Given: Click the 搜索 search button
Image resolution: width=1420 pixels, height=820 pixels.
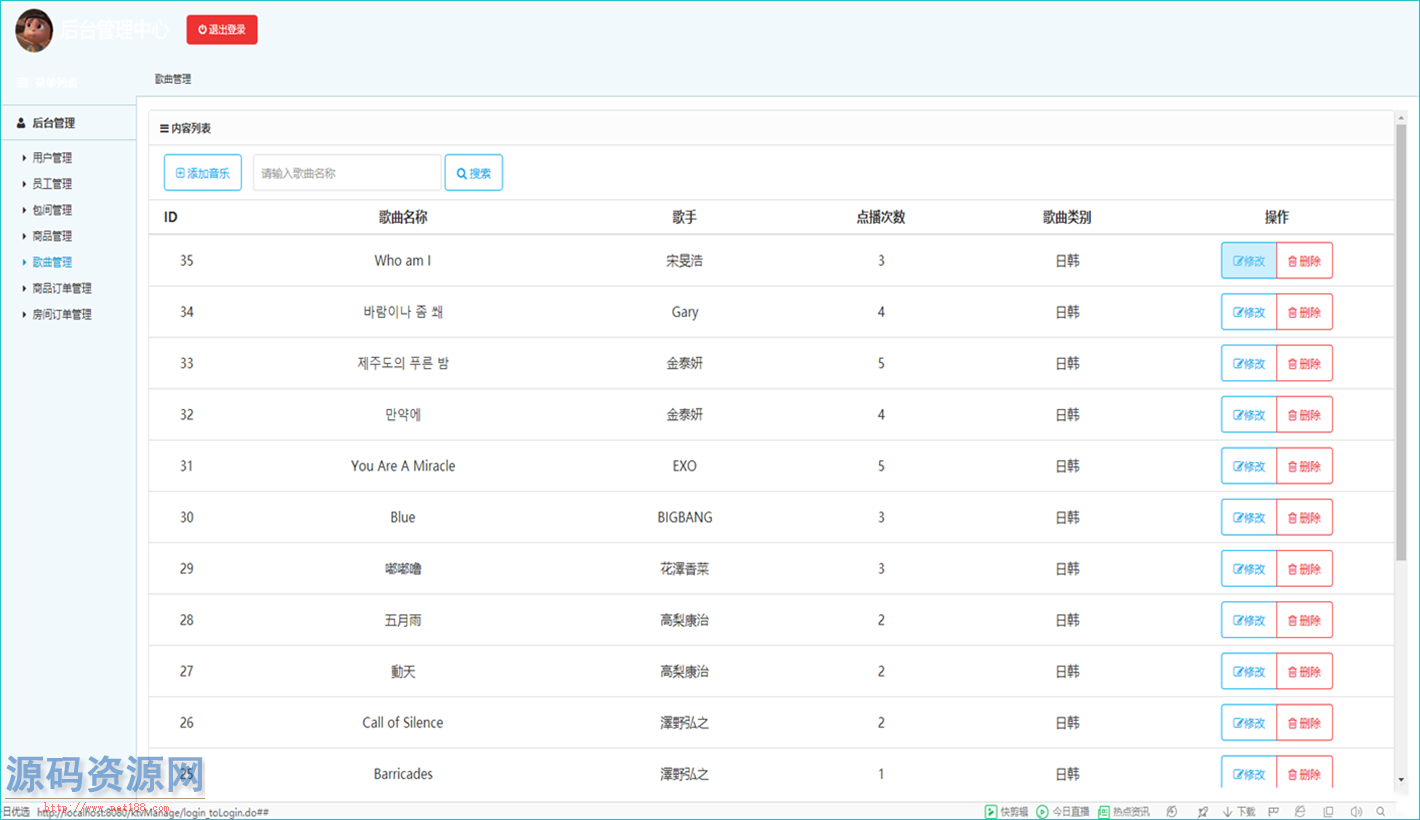Looking at the screenshot, I should (474, 173).
